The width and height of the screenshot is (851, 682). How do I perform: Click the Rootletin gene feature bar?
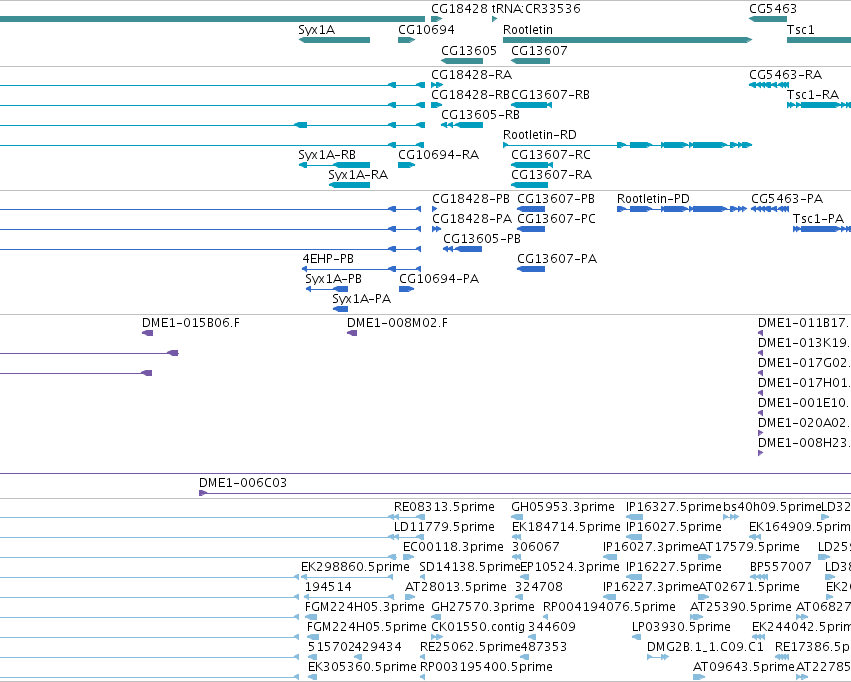point(627,40)
